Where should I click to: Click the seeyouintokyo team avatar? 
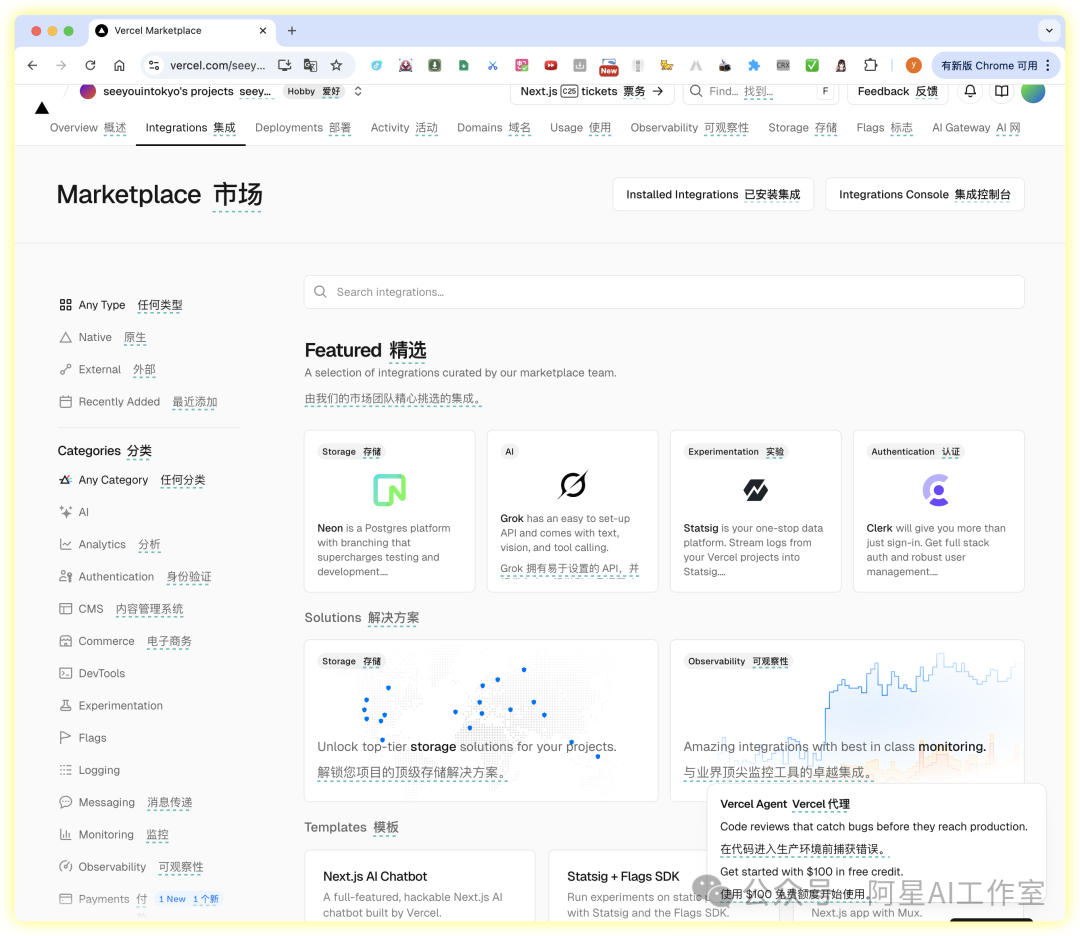(x=87, y=91)
